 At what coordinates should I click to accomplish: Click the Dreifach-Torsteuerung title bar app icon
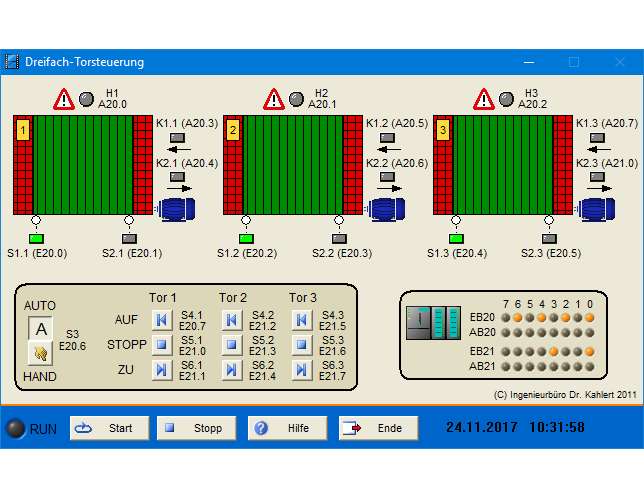pyautogui.click(x=12, y=62)
